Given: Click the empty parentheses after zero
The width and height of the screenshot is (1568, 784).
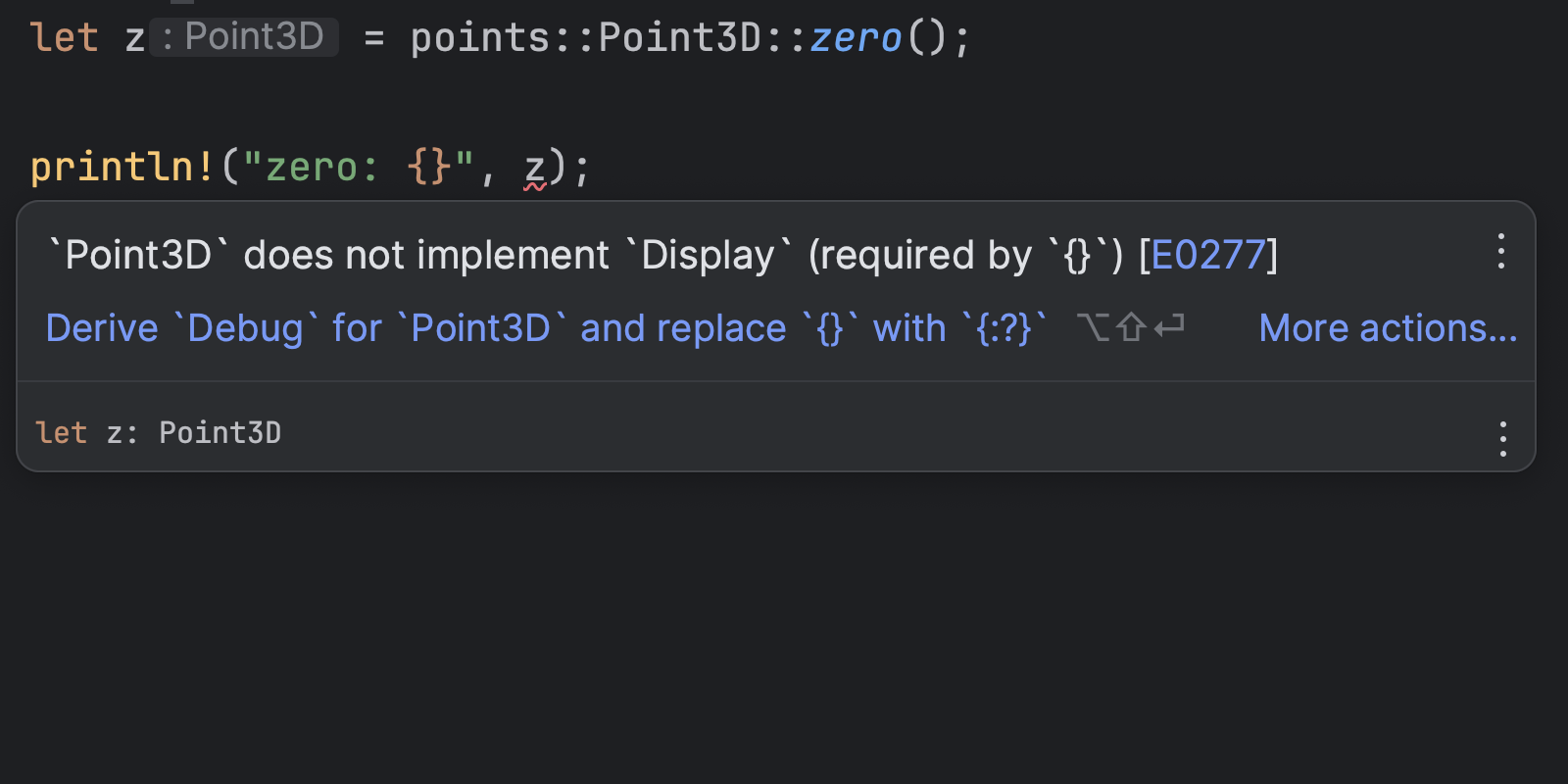Looking at the screenshot, I should pos(926,38).
